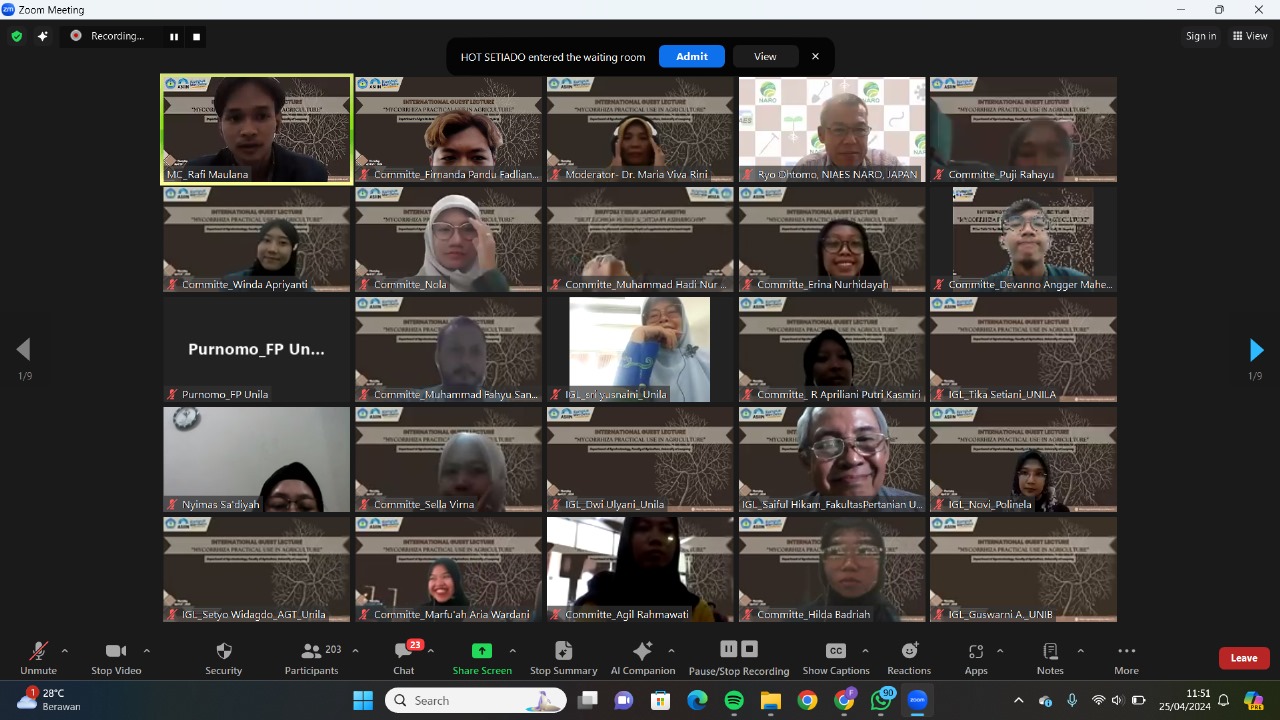Click the red Leave button
1280x720 pixels.
coord(1244,658)
